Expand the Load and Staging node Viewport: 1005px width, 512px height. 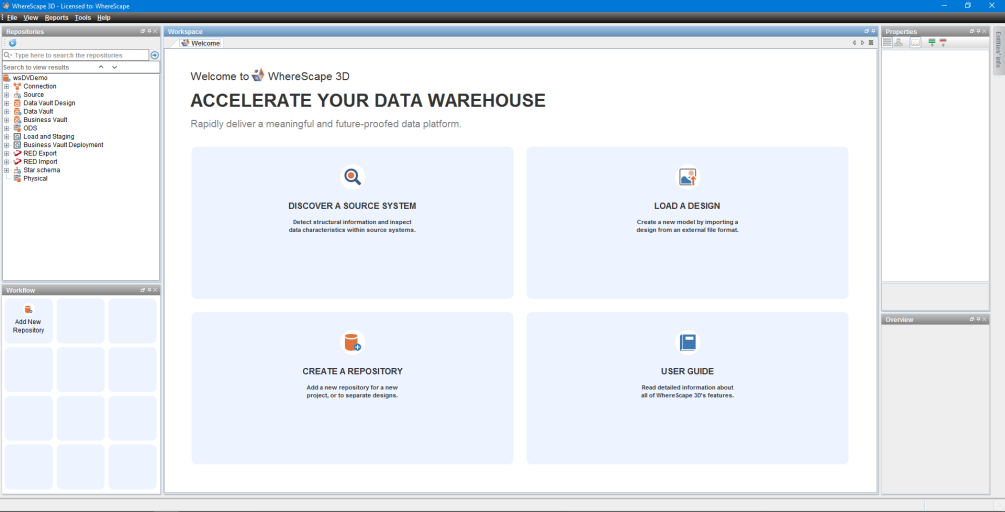click(6, 136)
